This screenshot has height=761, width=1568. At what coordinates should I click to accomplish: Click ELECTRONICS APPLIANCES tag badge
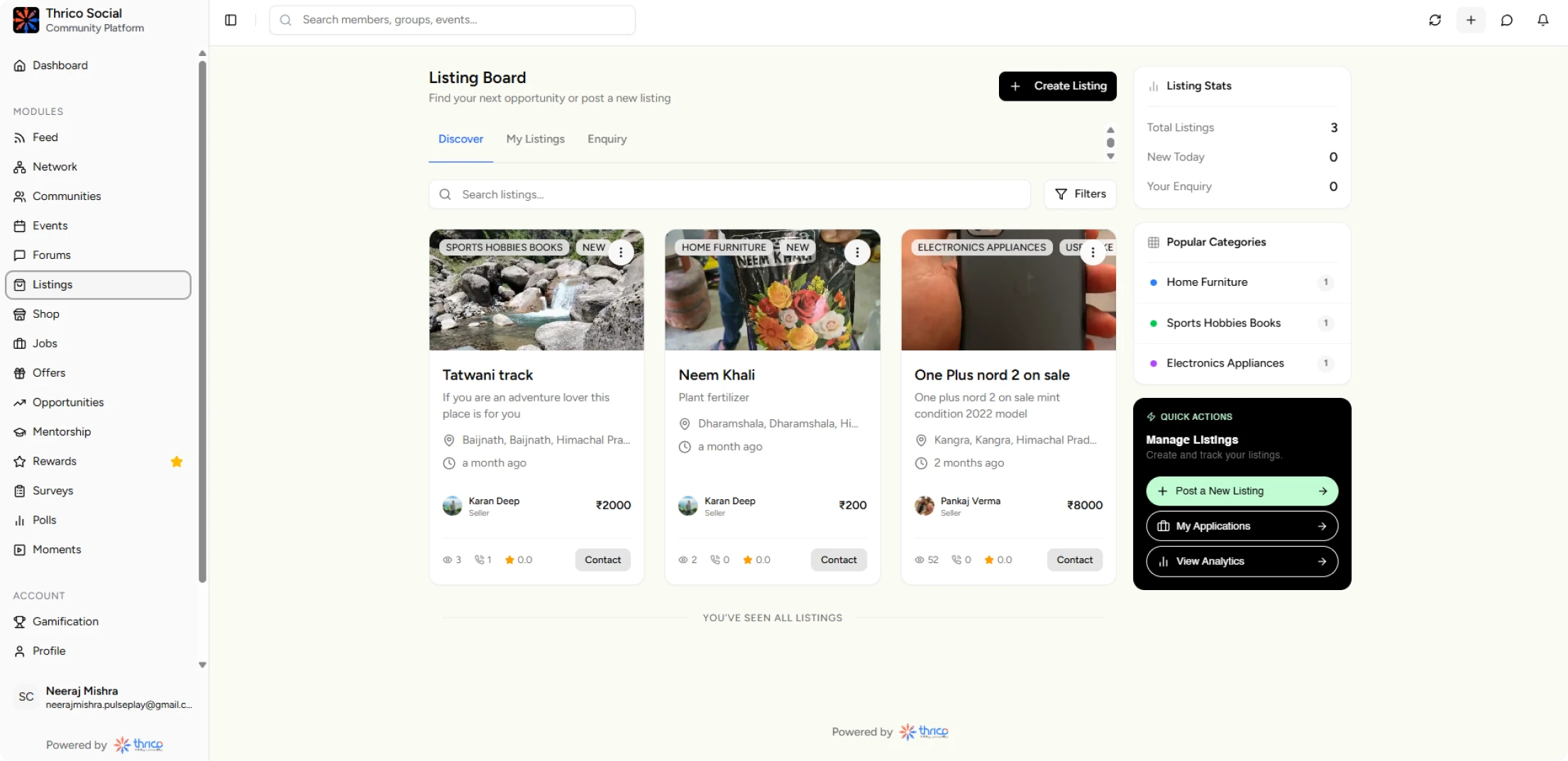point(981,248)
